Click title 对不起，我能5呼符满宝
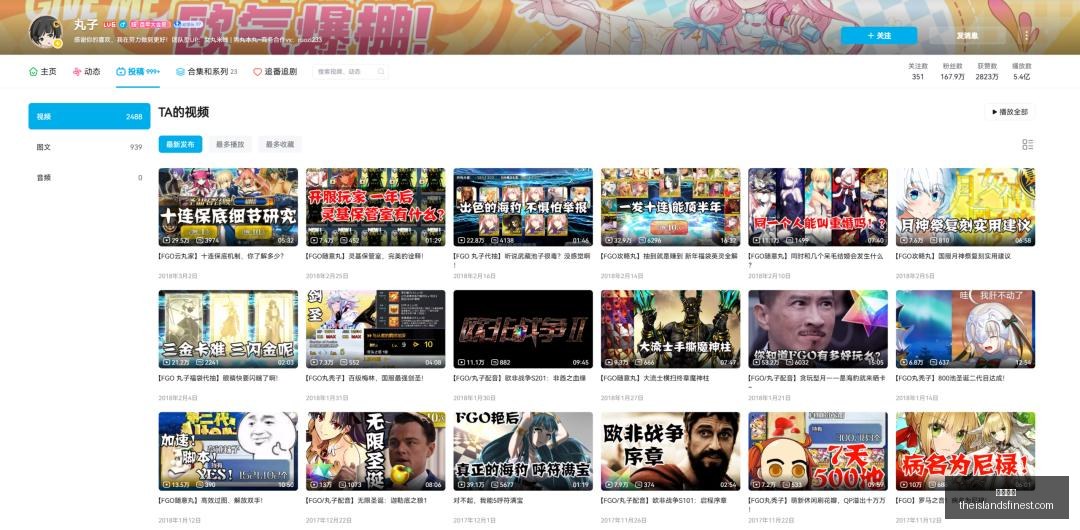Viewport: 1080px width, 530px height. (488, 500)
